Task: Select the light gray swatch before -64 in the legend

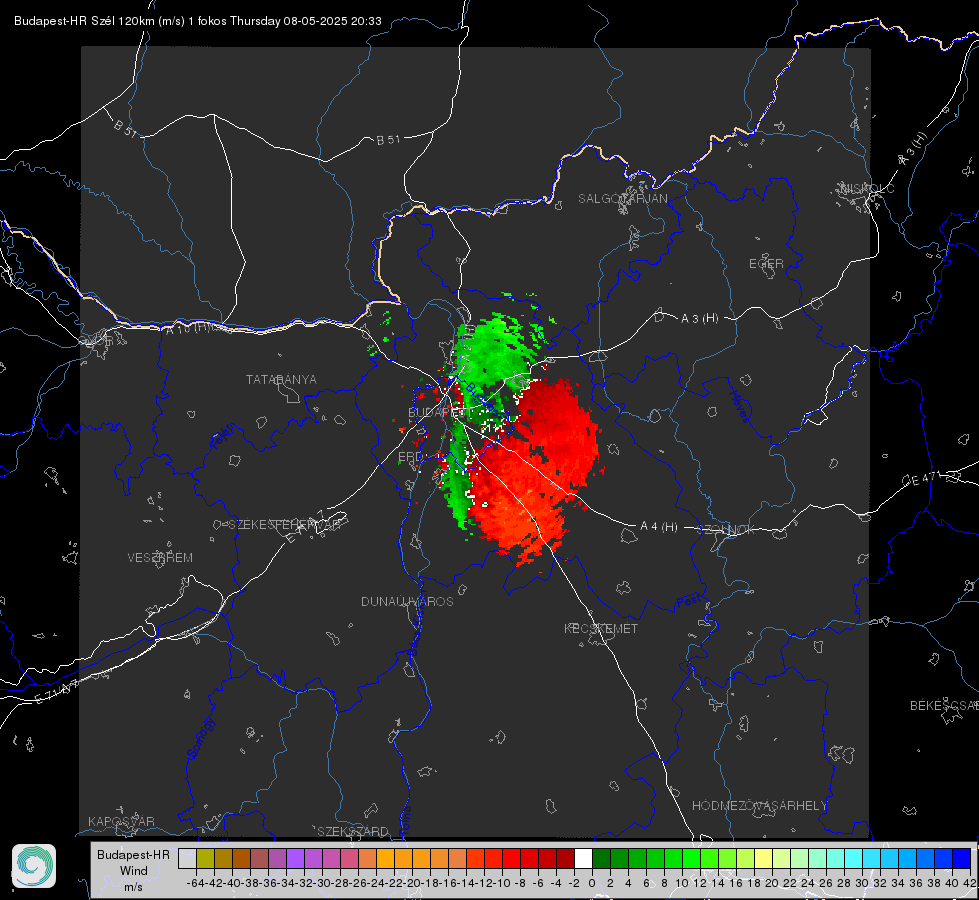Action: click(187, 858)
